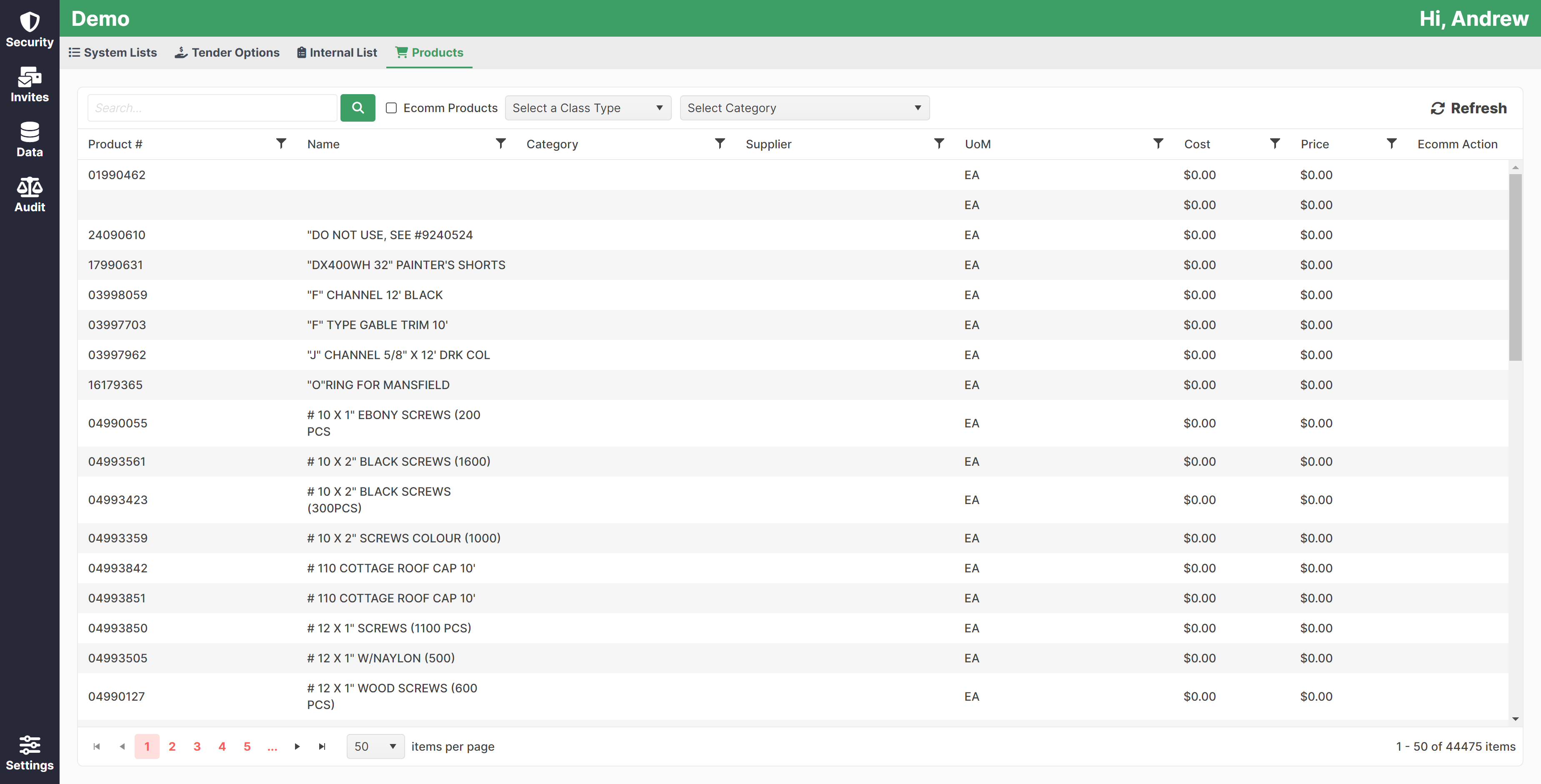This screenshot has height=784, width=1541.
Task: Sort by Product # column header
Action: pos(115,144)
